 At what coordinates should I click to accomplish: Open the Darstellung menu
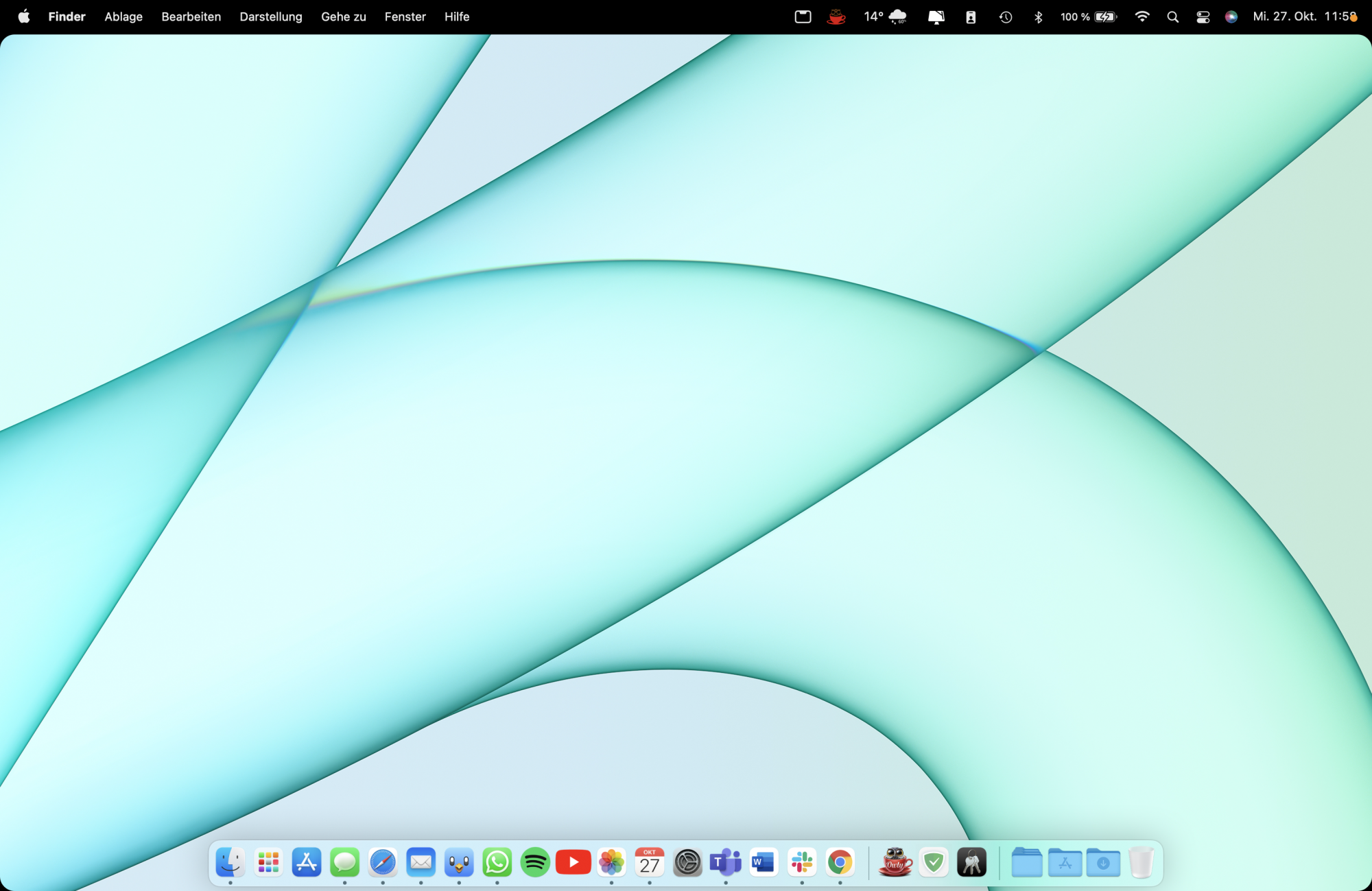pos(270,16)
